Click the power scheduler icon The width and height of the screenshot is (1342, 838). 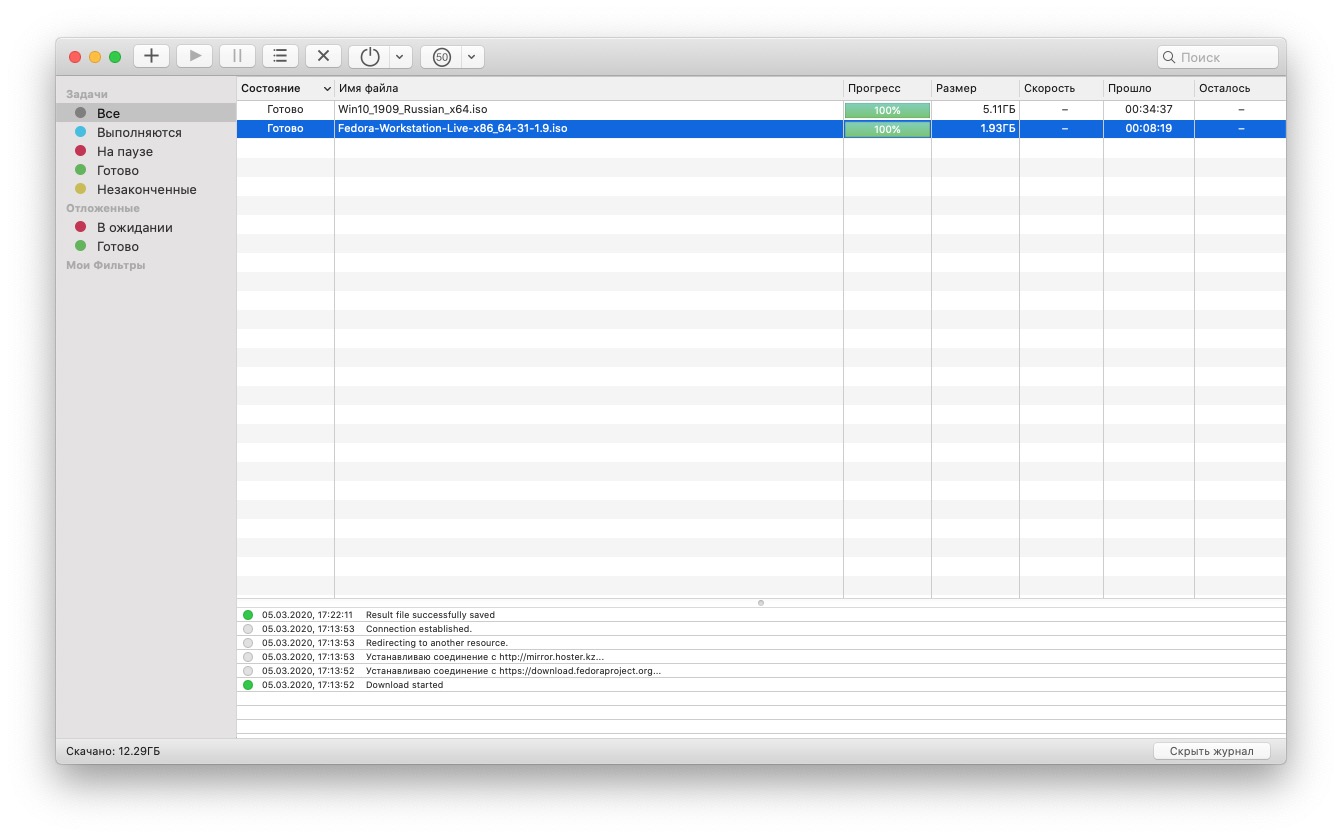(370, 57)
